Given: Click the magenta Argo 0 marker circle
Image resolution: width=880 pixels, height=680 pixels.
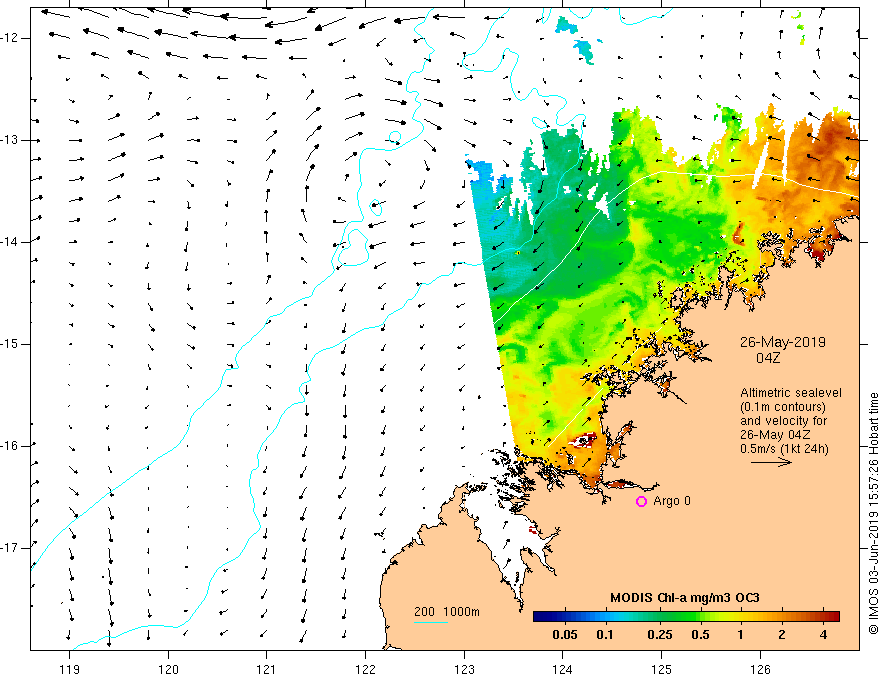Looking at the screenshot, I should (641, 501).
